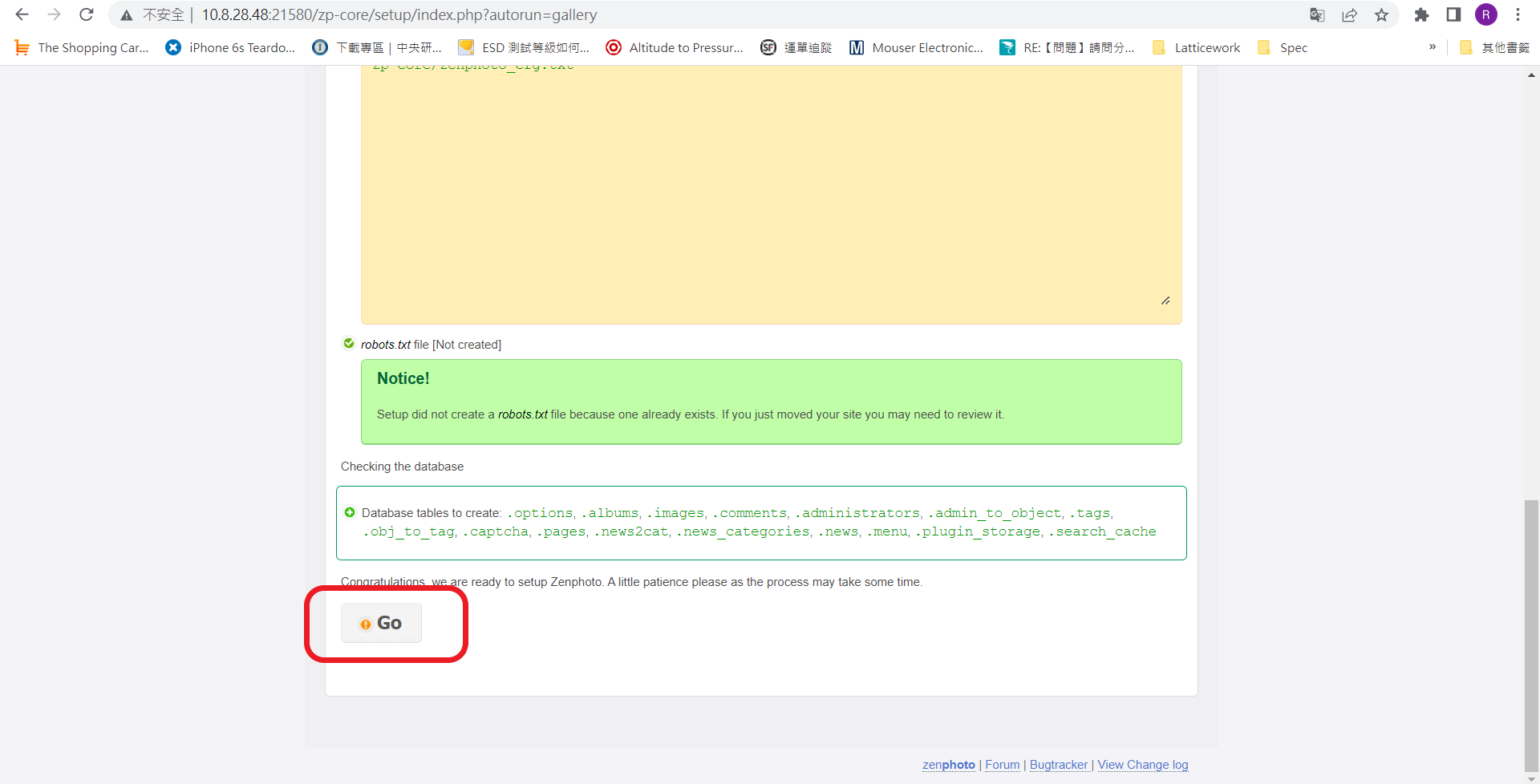This screenshot has width=1540, height=784.
Task: Click the browser back arrow
Action: coord(22,14)
